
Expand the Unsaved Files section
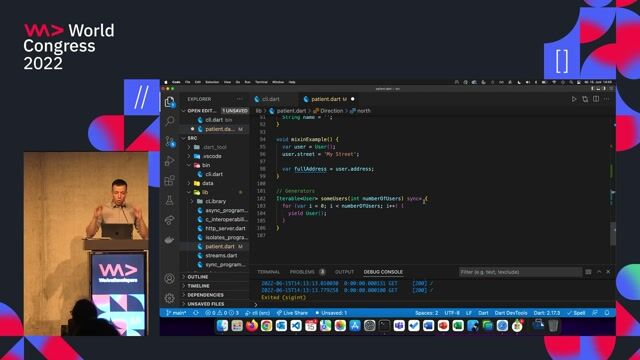pos(206,304)
